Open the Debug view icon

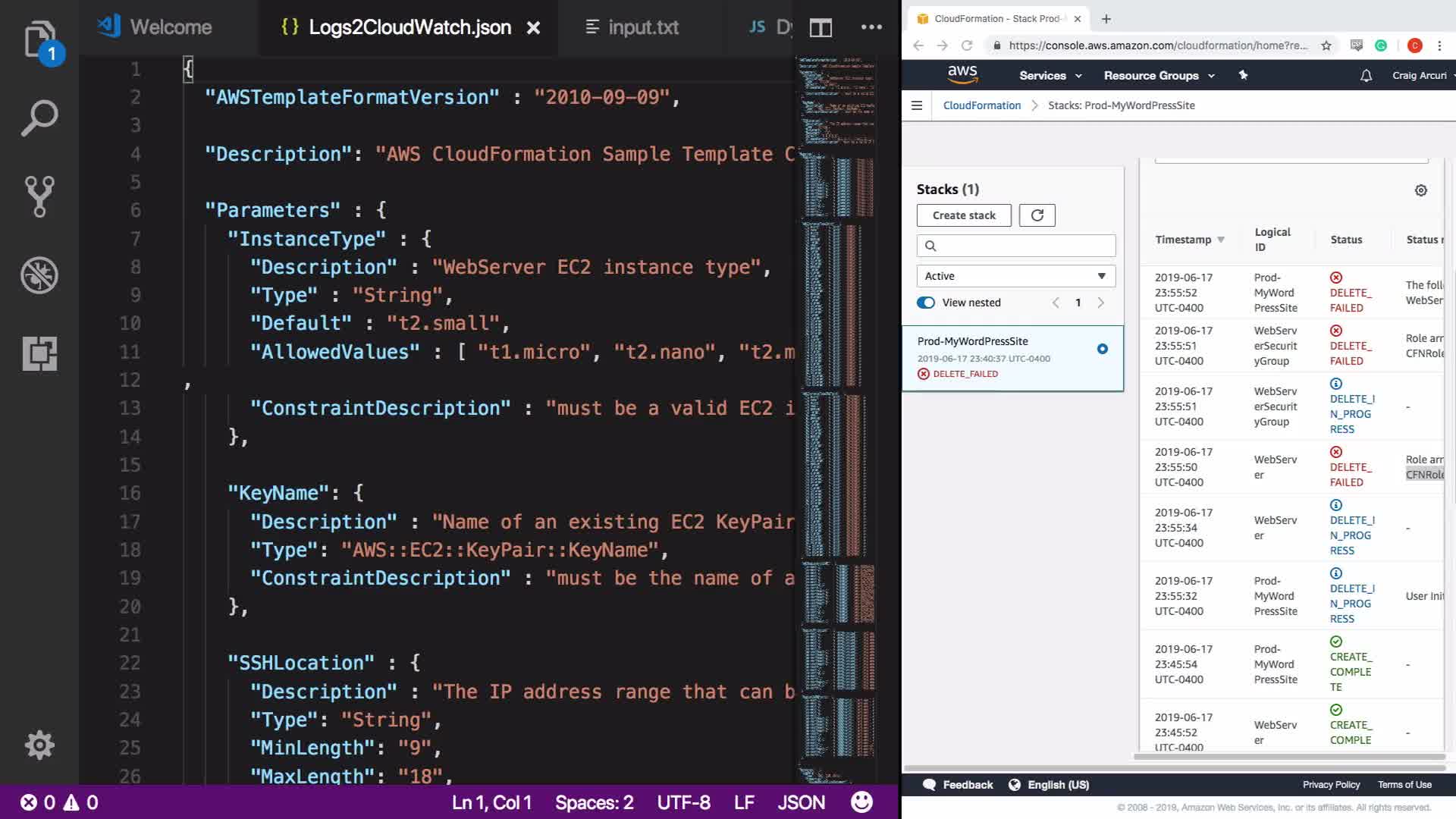pos(39,275)
